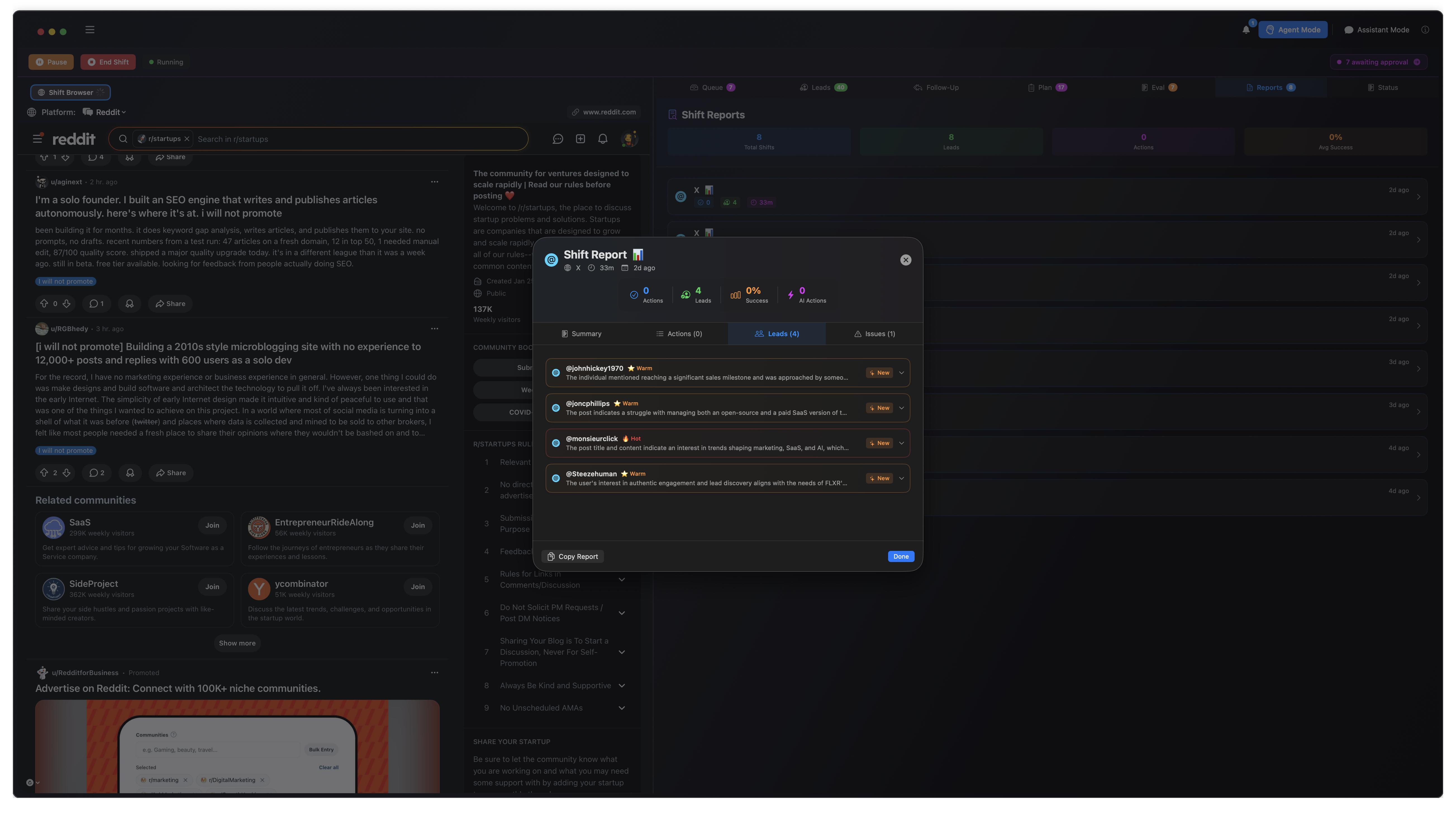The height and width of the screenshot is (813, 1456).
Task: Open the bottom-left settings icon dropdown
Action: pyautogui.click(x=33, y=783)
